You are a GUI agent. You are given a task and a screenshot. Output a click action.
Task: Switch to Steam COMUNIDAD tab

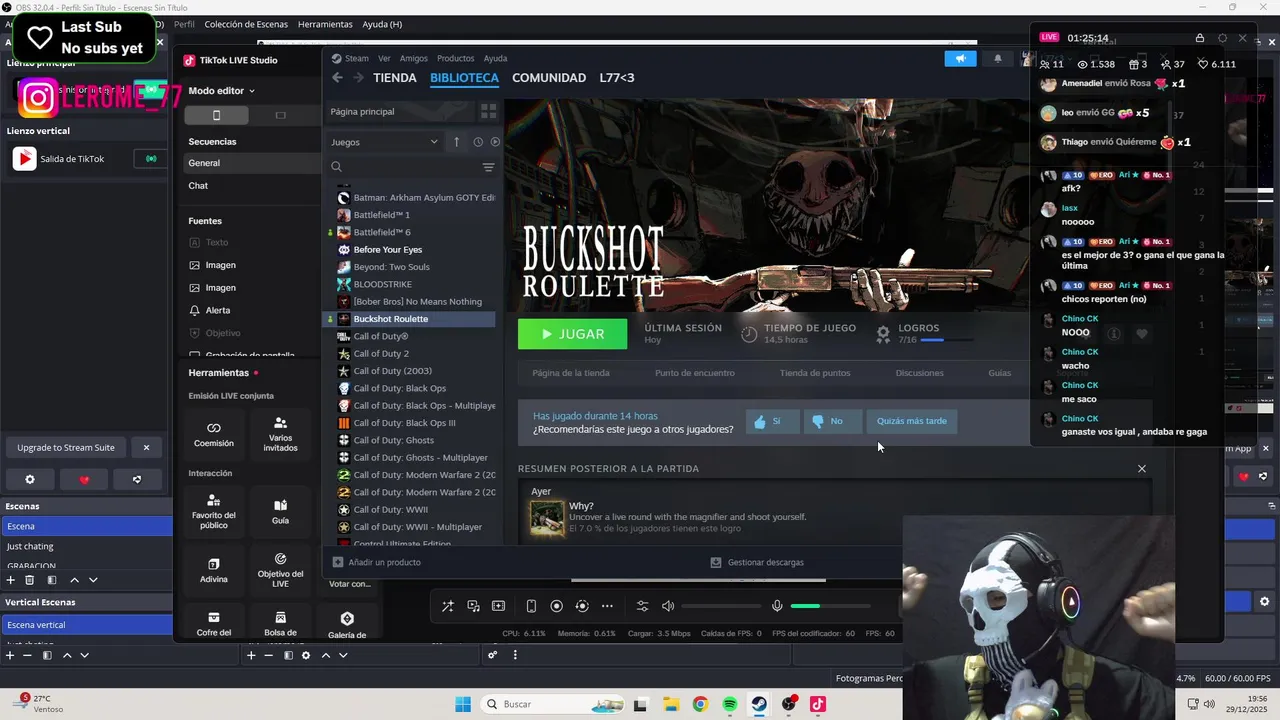pyautogui.click(x=549, y=77)
